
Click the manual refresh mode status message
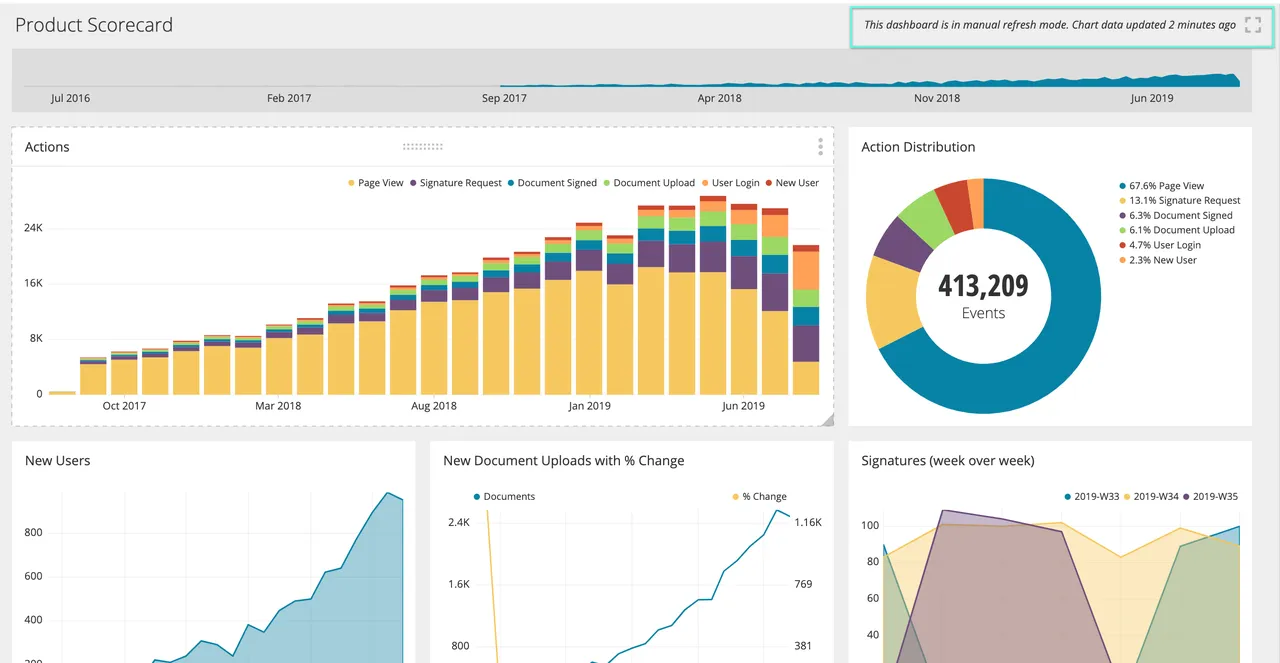[x=1050, y=25]
